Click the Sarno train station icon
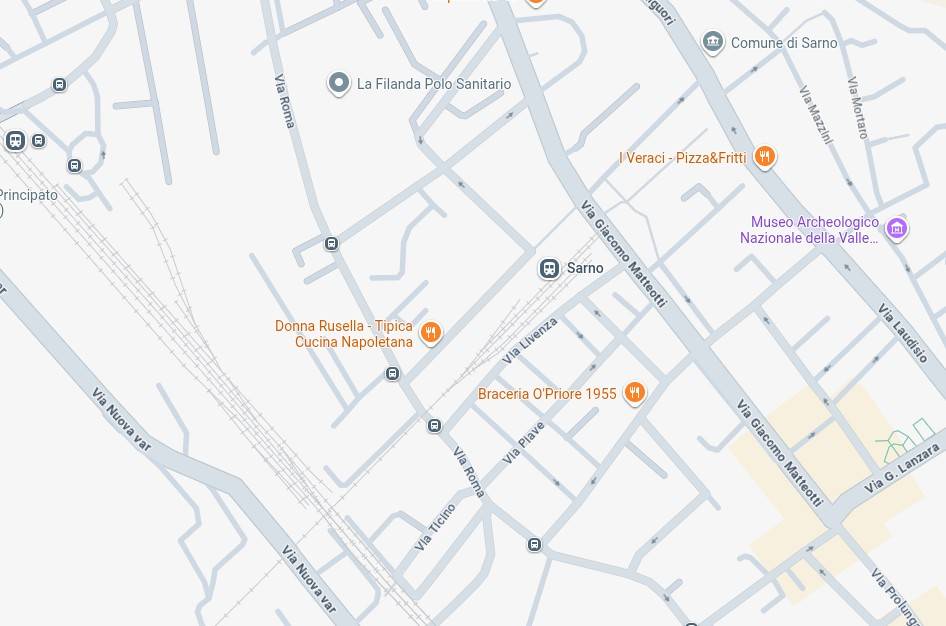Screen dimensions: 946x626 pyautogui.click(x=549, y=268)
